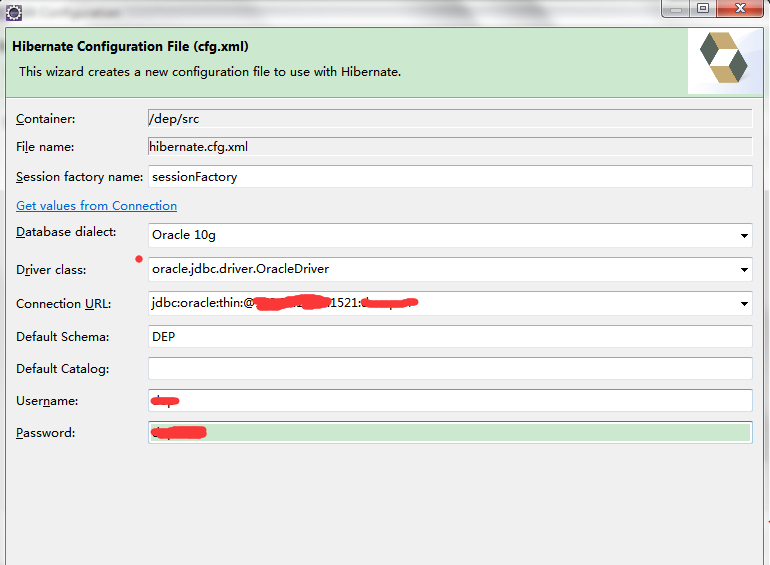Click the Session factory name label
Viewport: 770px width, 565px height.
click(x=80, y=177)
